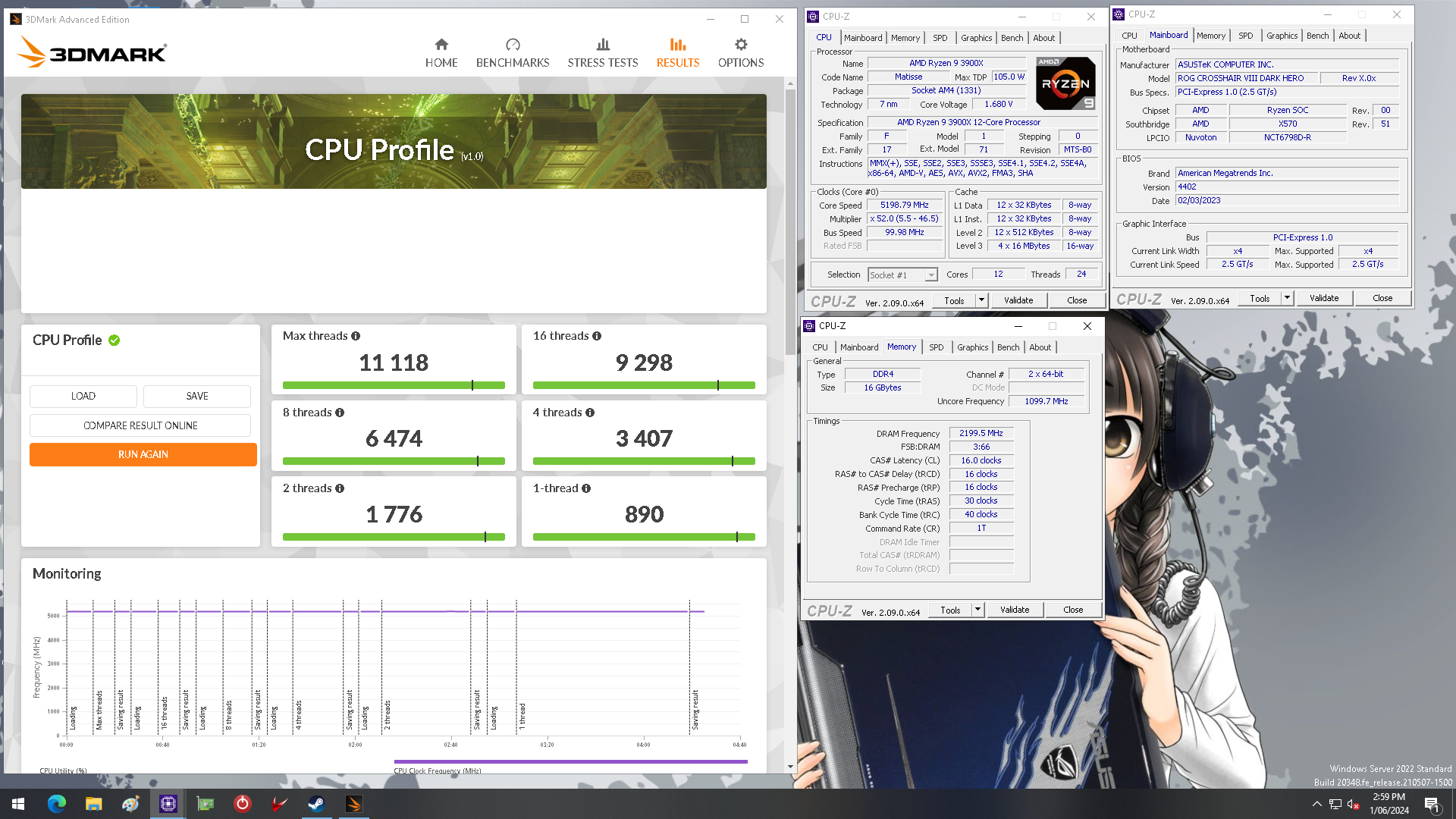Open Bench tab in first CPU-Z window
The width and height of the screenshot is (1456, 819).
coord(1012,38)
